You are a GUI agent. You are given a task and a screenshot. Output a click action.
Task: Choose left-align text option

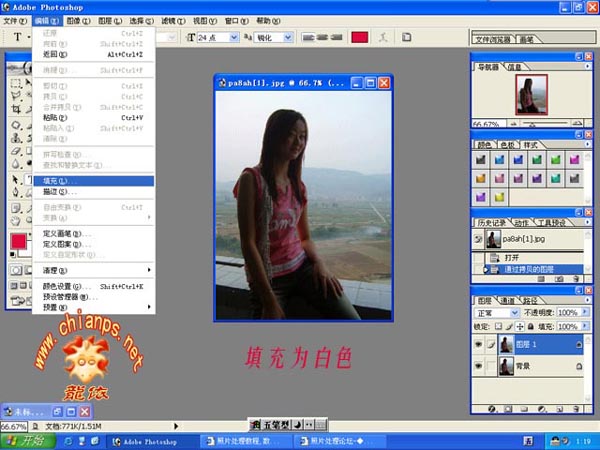click(x=308, y=37)
